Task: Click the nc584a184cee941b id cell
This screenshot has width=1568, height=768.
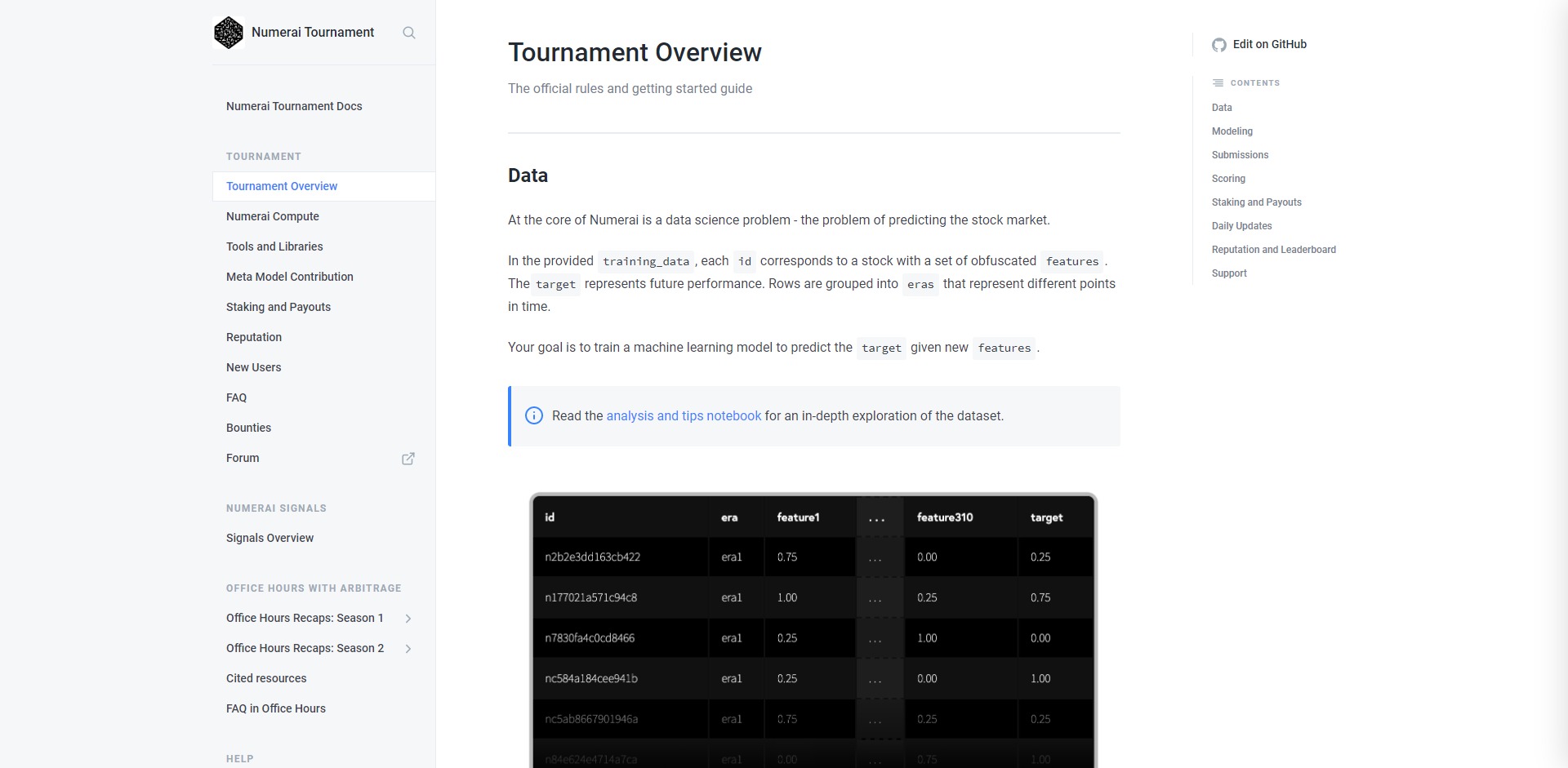Action: click(x=591, y=678)
